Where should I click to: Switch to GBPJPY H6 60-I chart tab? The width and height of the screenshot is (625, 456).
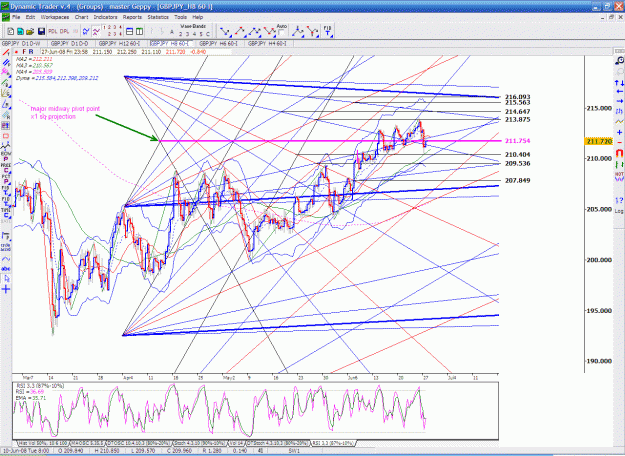pos(218,43)
